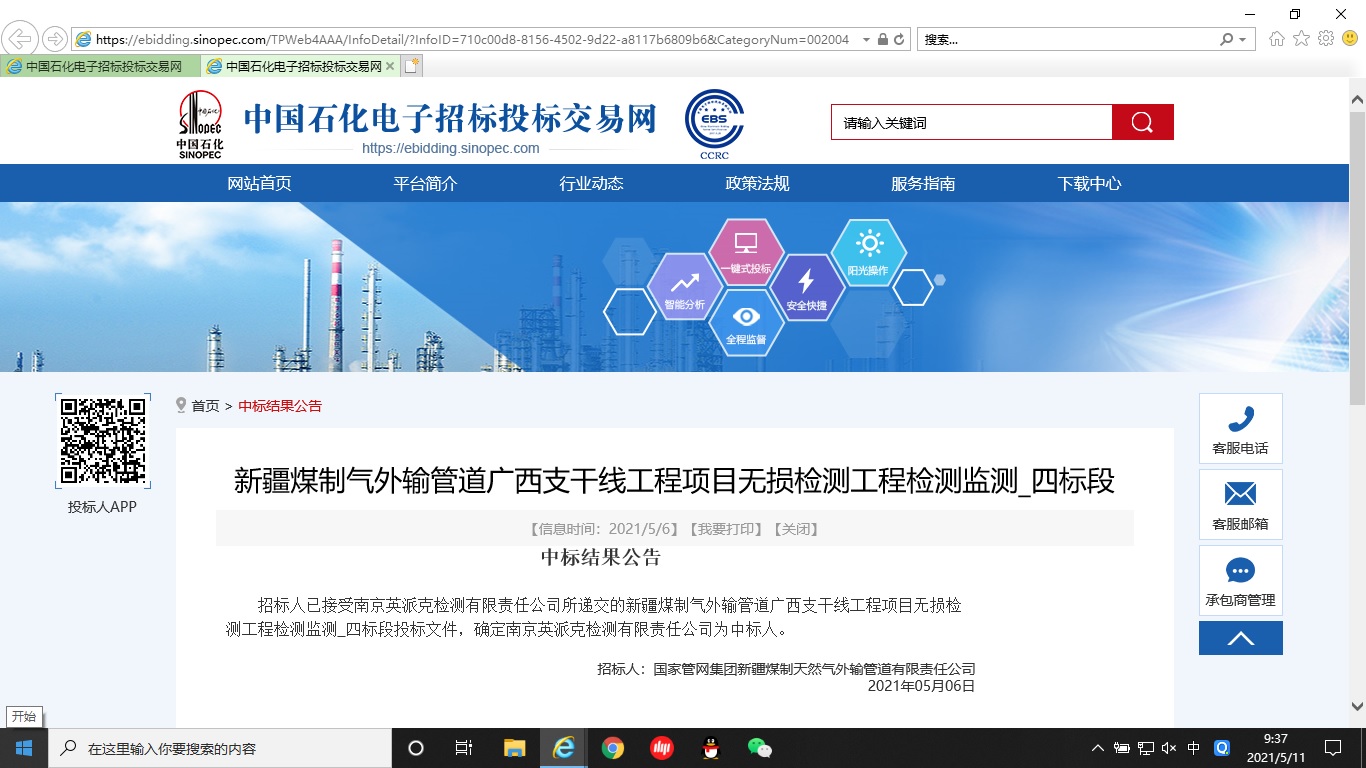Open the search provider dropdown arrow
Viewport: 1366px width, 768px height.
pos(1240,41)
